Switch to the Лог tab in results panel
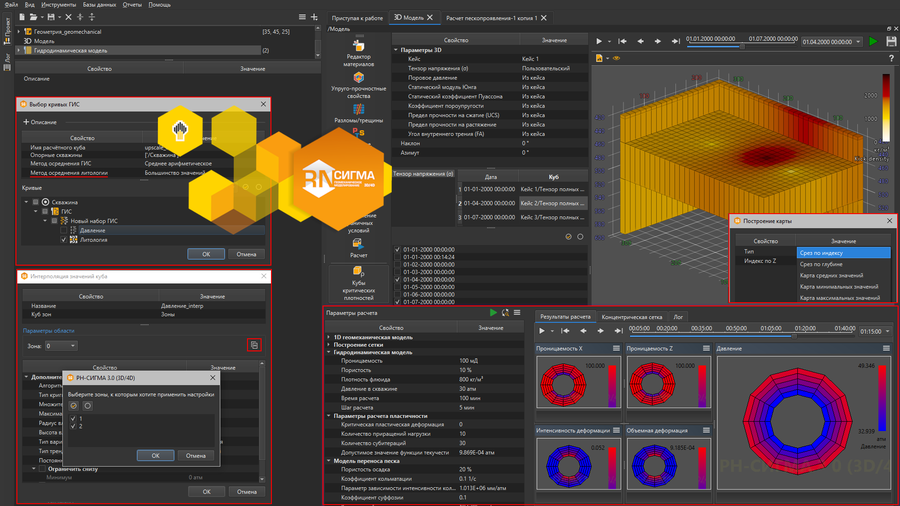Screen dimensions: 900x506 pyautogui.click(x=678, y=317)
